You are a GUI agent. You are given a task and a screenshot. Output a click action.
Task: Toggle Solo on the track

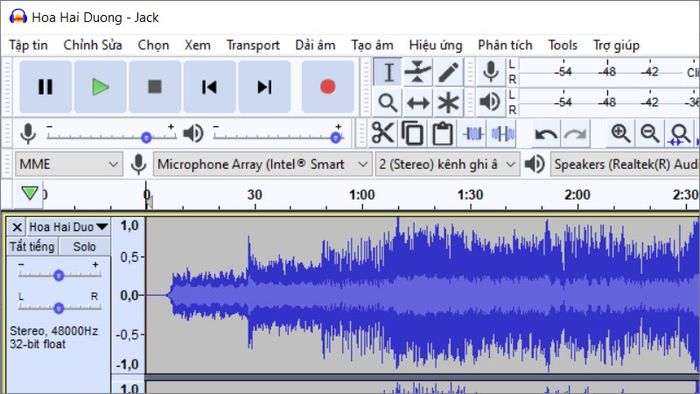point(84,246)
